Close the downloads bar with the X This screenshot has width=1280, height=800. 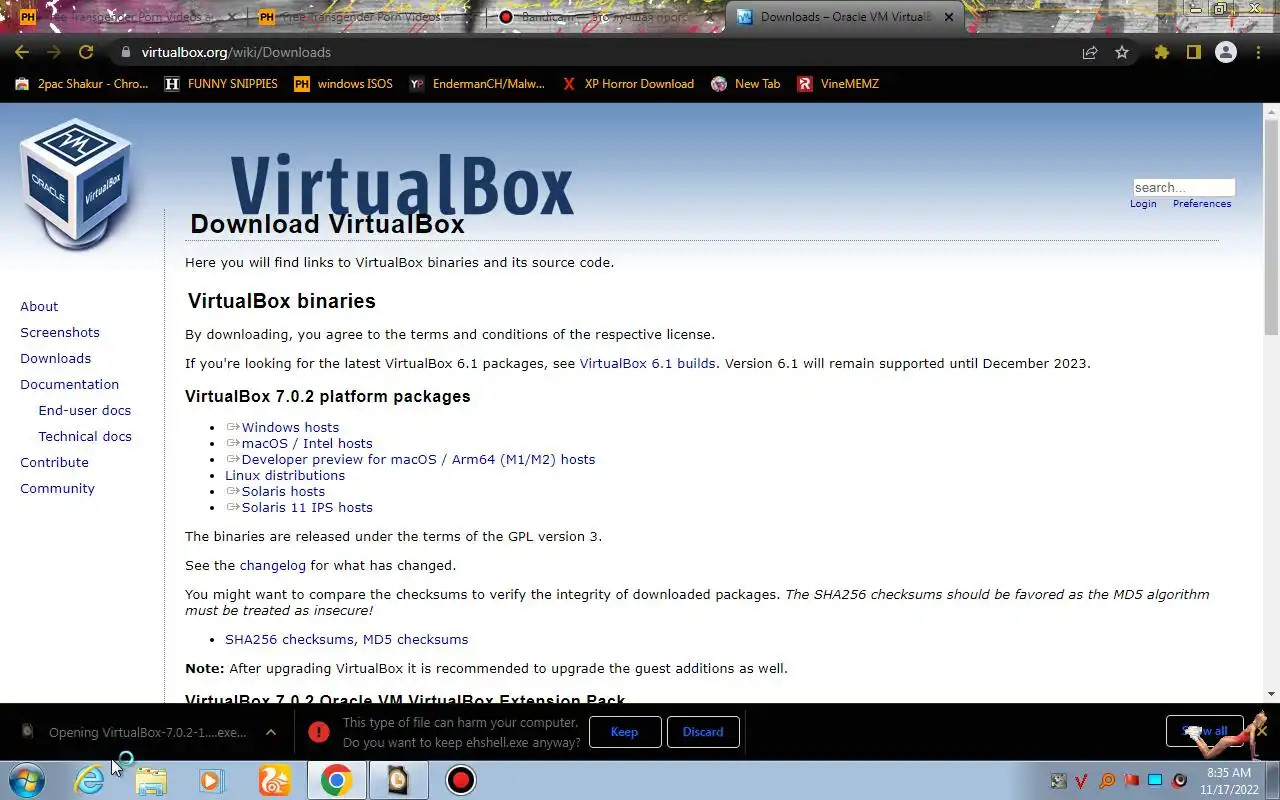[1262, 731]
